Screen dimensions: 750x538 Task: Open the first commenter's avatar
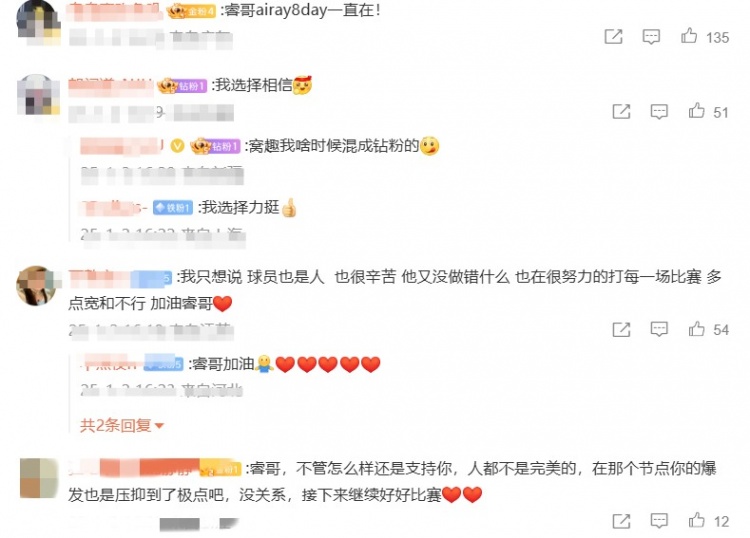pyautogui.click(x=38, y=22)
